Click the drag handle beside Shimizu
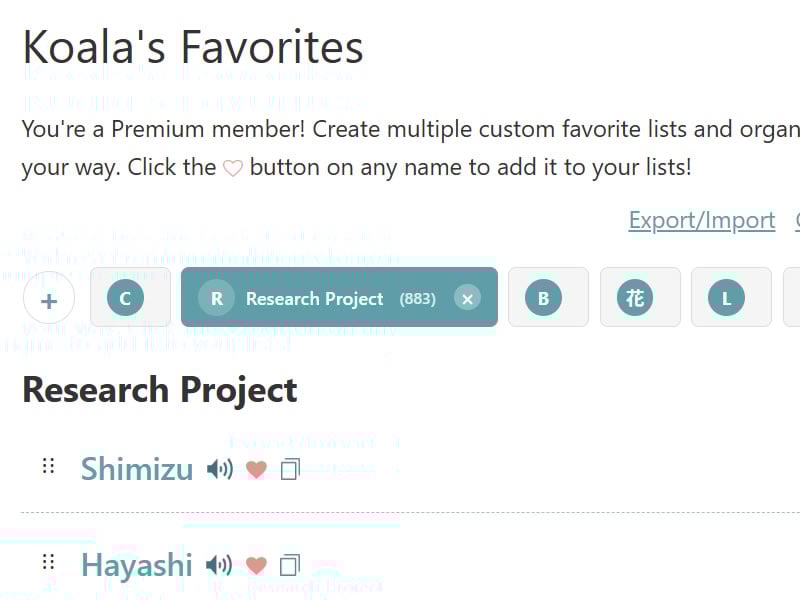 (x=47, y=465)
